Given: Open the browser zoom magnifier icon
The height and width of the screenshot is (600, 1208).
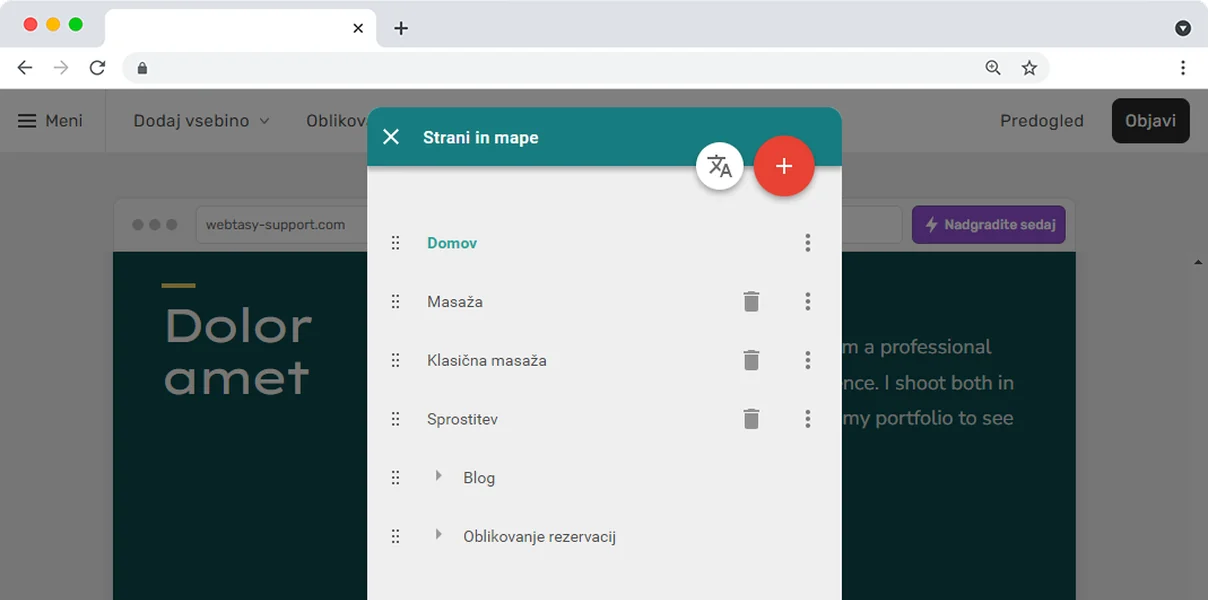Looking at the screenshot, I should [x=993, y=68].
